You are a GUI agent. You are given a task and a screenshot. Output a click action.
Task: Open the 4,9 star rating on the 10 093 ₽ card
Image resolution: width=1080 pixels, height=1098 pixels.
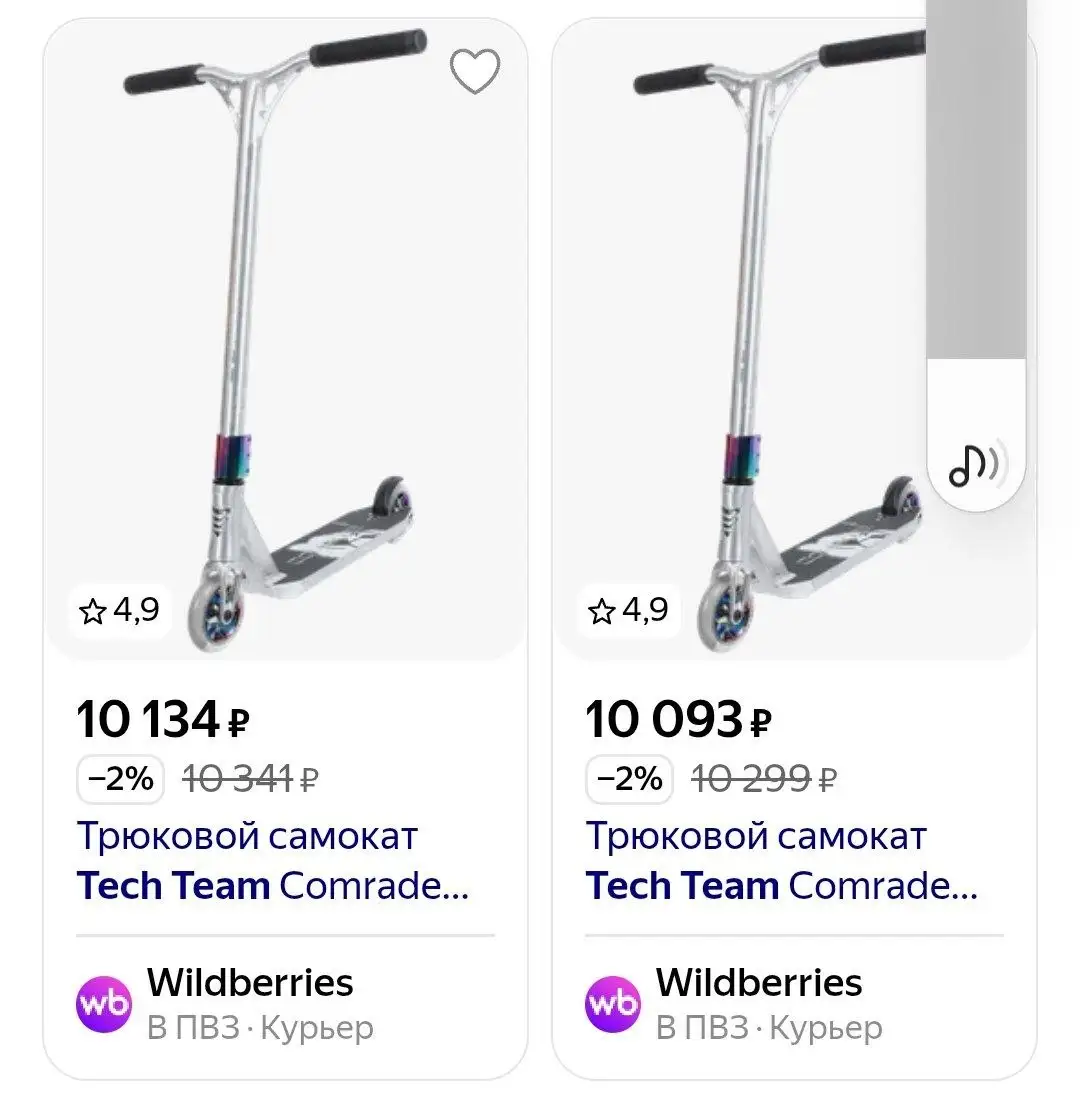tap(628, 610)
